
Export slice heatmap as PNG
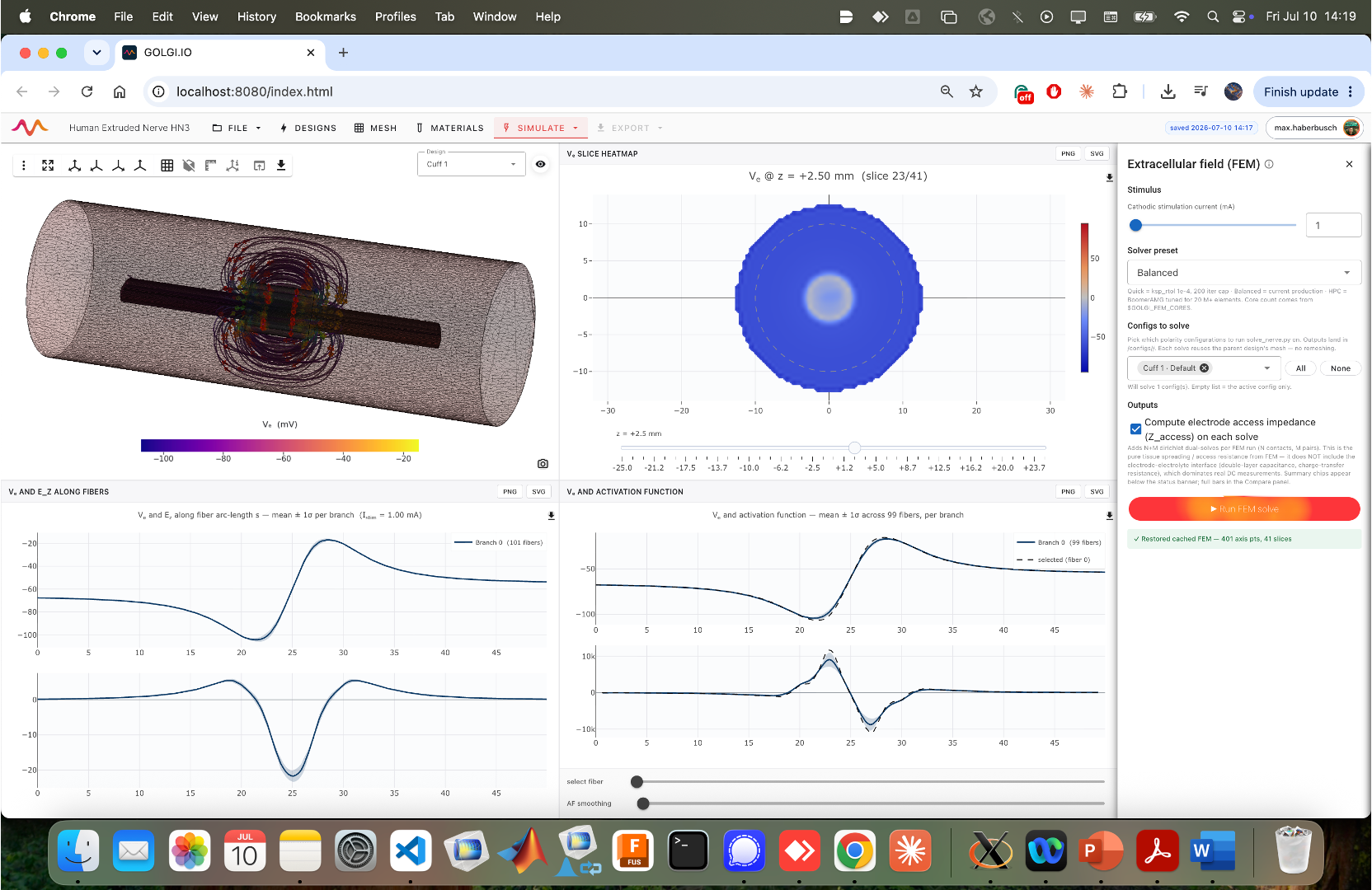tap(1068, 153)
